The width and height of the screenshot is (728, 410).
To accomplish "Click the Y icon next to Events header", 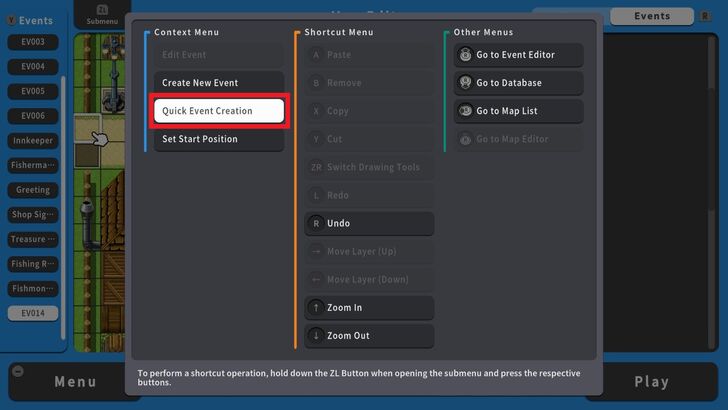I will (x=11, y=20).
